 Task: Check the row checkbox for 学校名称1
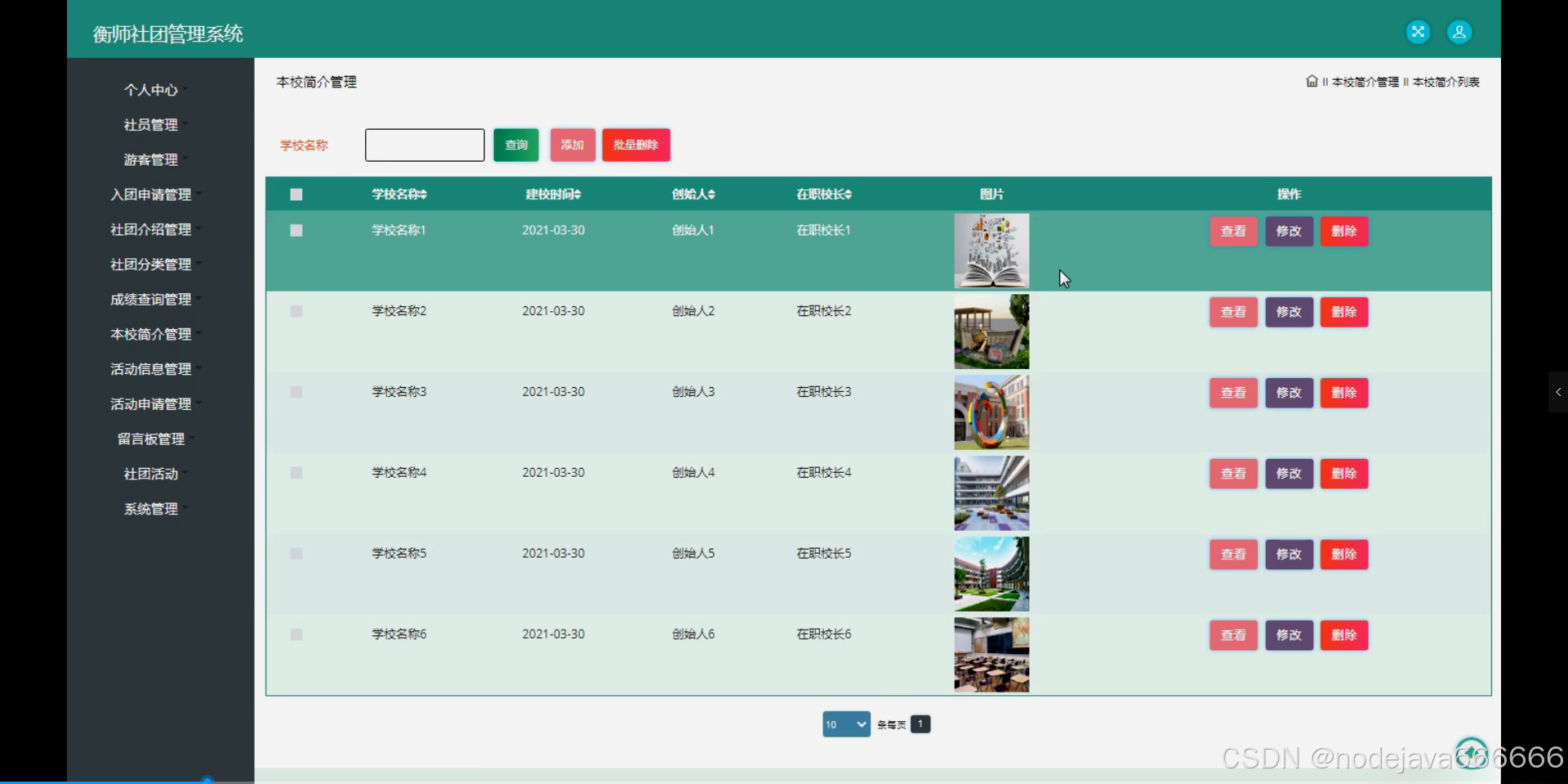tap(296, 230)
